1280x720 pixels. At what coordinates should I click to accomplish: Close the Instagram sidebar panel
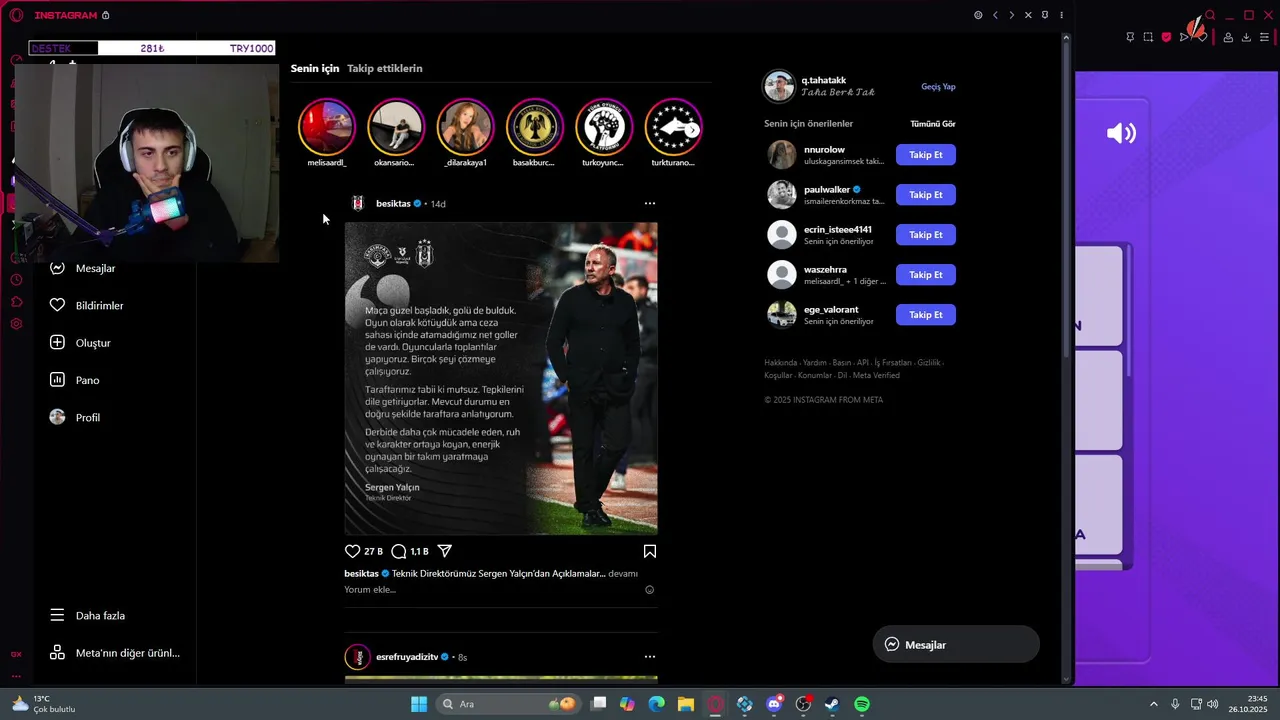click(x=1028, y=15)
